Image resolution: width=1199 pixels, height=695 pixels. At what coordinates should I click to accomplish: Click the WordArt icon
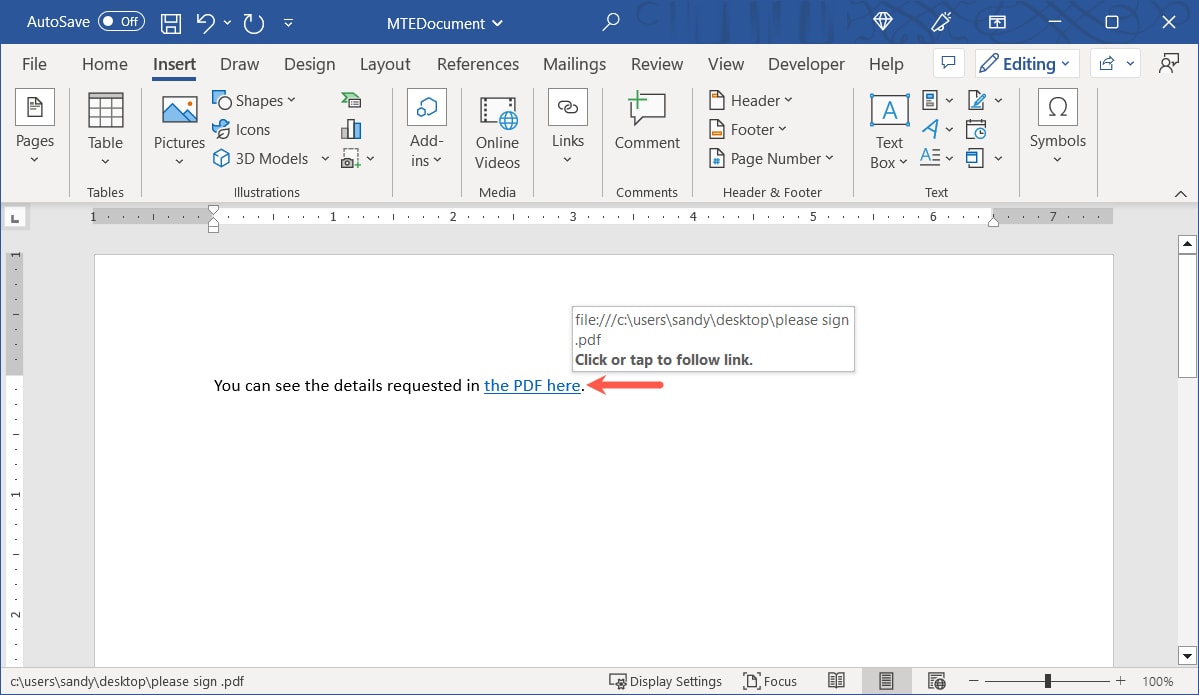[x=930, y=129]
